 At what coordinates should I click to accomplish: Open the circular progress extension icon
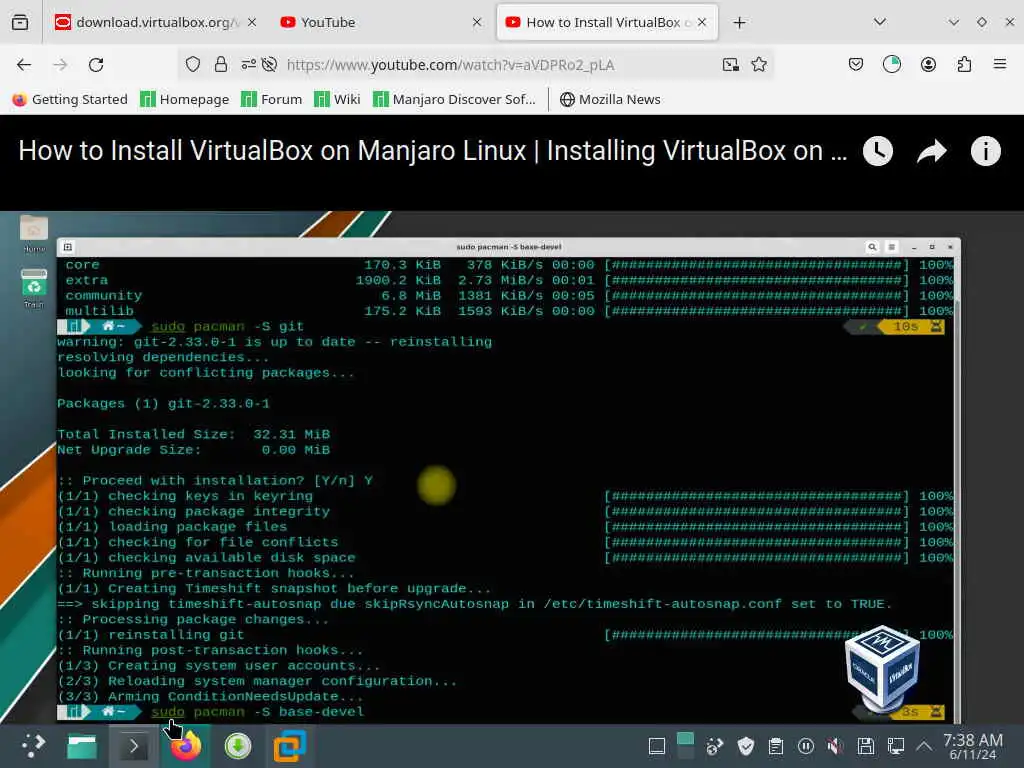891,65
